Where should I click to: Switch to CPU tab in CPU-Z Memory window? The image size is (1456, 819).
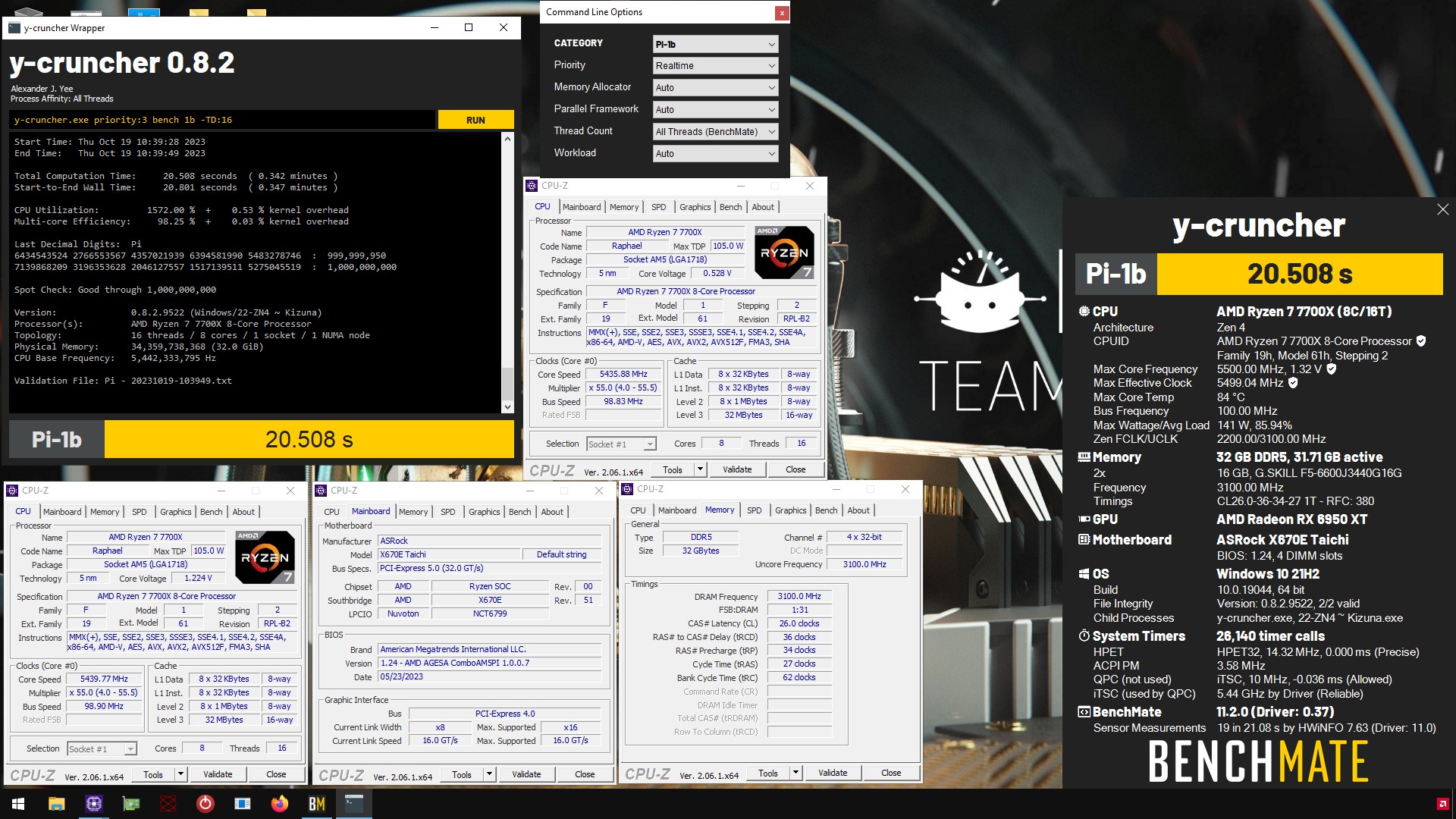(x=638, y=510)
